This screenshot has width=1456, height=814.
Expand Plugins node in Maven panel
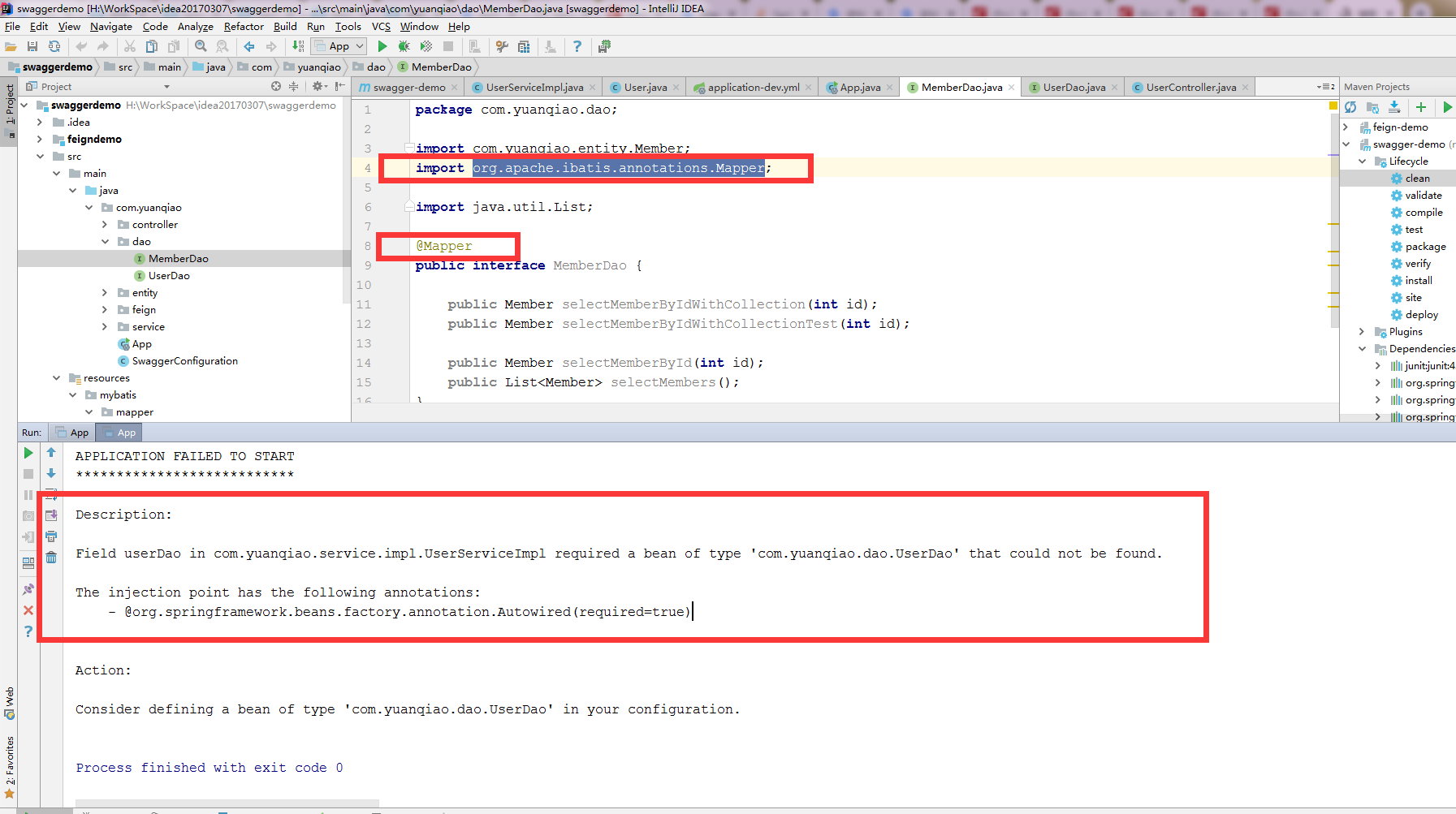[1363, 332]
